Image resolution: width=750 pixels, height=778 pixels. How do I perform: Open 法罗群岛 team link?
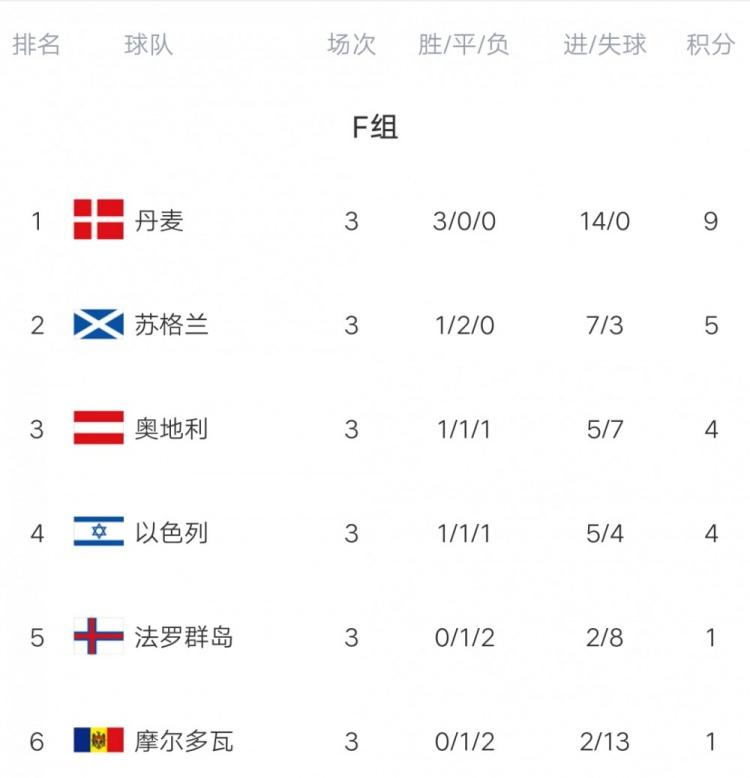click(x=184, y=636)
